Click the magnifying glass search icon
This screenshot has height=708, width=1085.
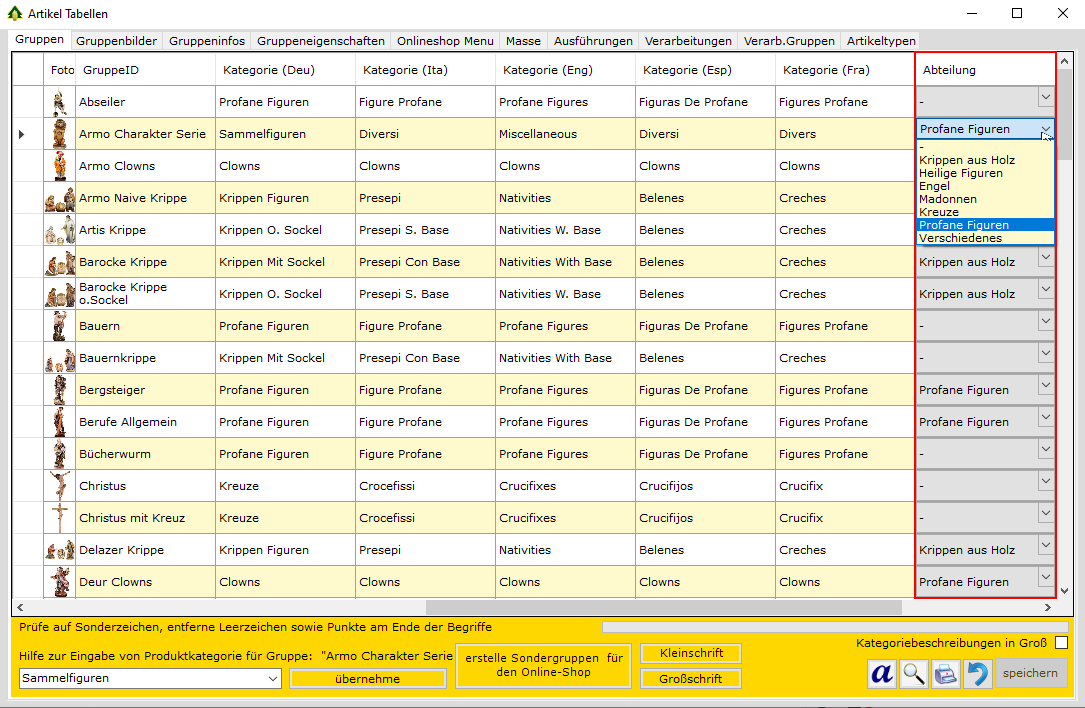pos(913,673)
